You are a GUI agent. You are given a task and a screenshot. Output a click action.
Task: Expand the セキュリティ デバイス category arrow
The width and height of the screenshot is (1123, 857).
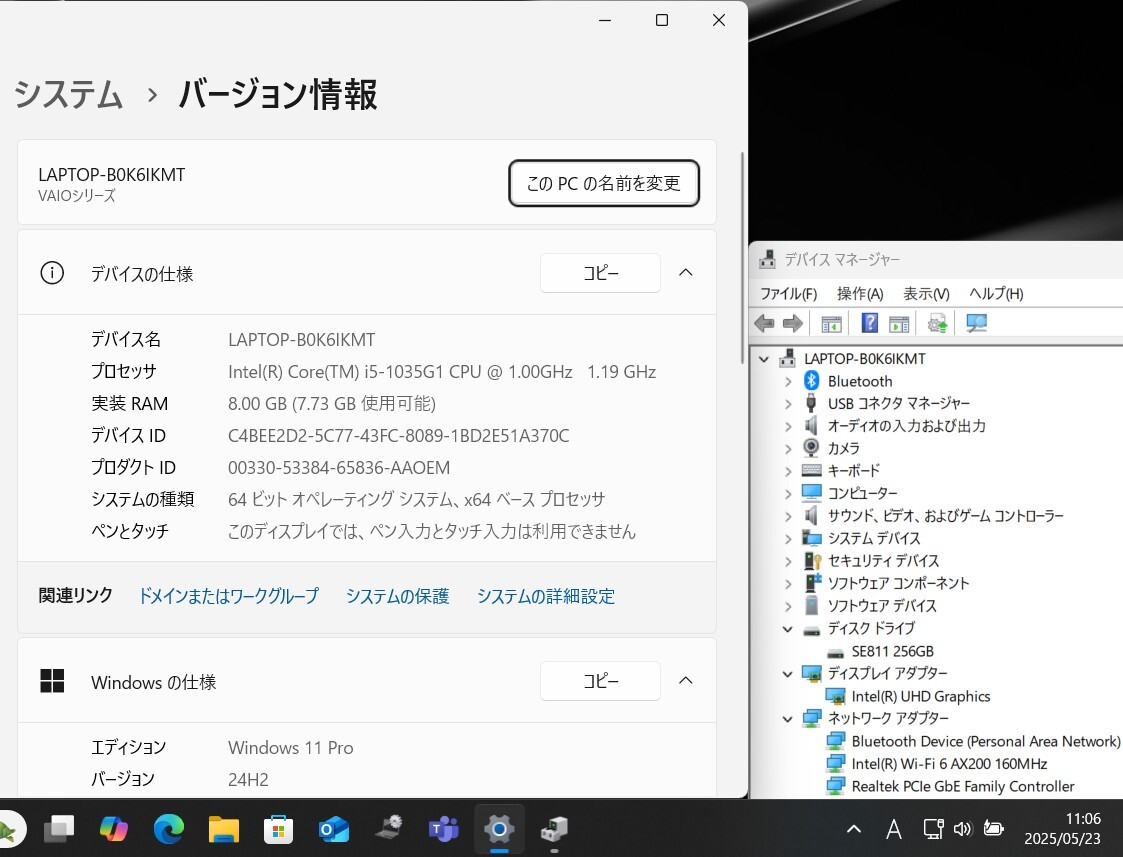pos(788,561)
